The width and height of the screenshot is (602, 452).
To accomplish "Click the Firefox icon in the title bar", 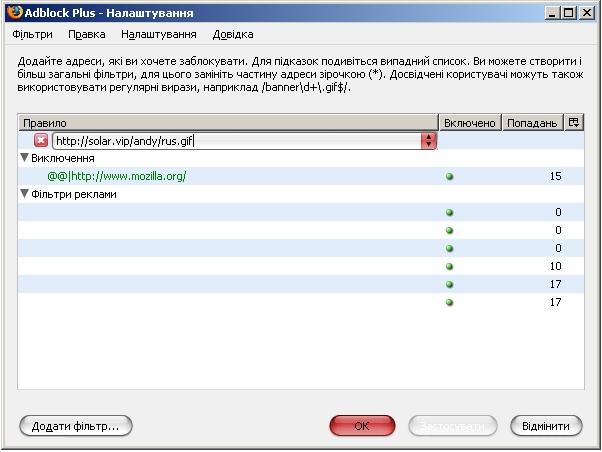I will click(12, 11).
